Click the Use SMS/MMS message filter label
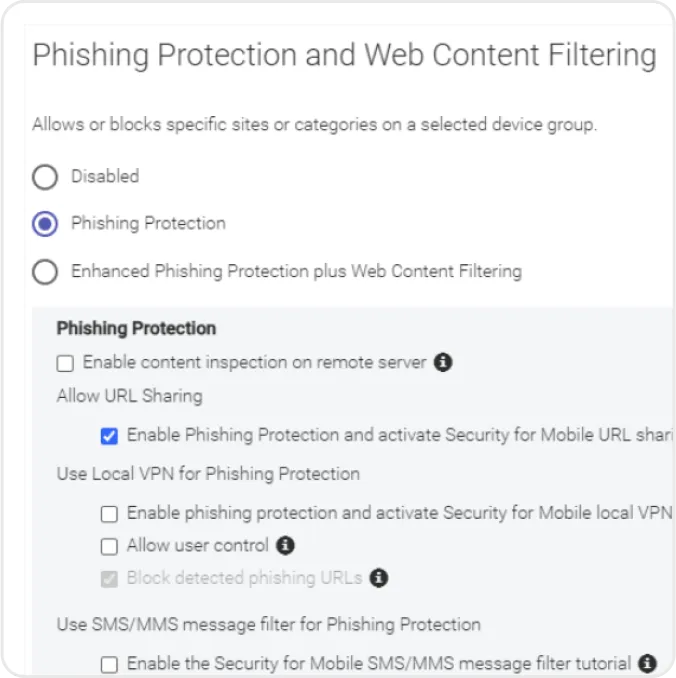The image size is (676, 678). coord(268,625)
